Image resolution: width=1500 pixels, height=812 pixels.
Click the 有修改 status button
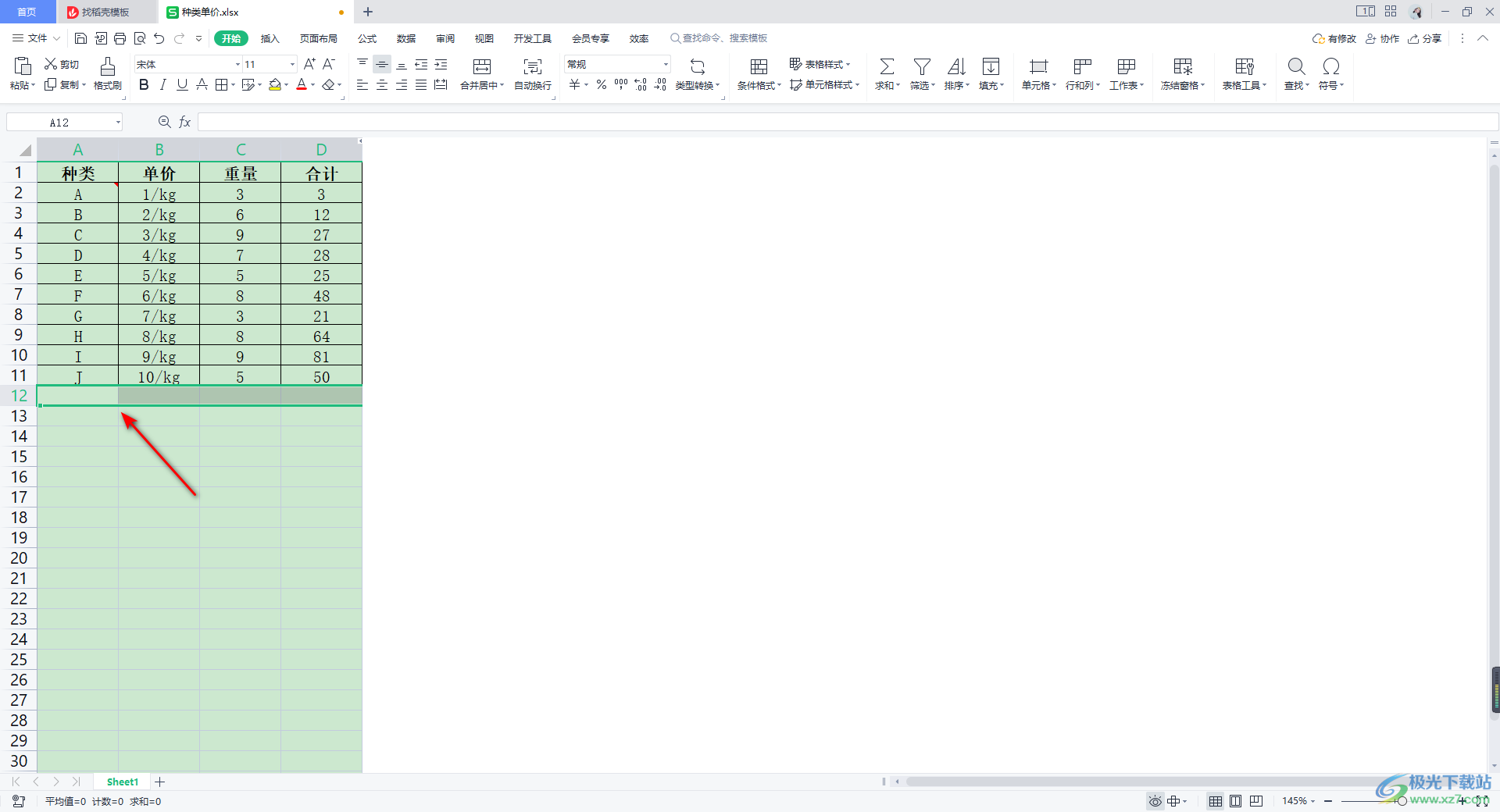(x=1334, y=38)
